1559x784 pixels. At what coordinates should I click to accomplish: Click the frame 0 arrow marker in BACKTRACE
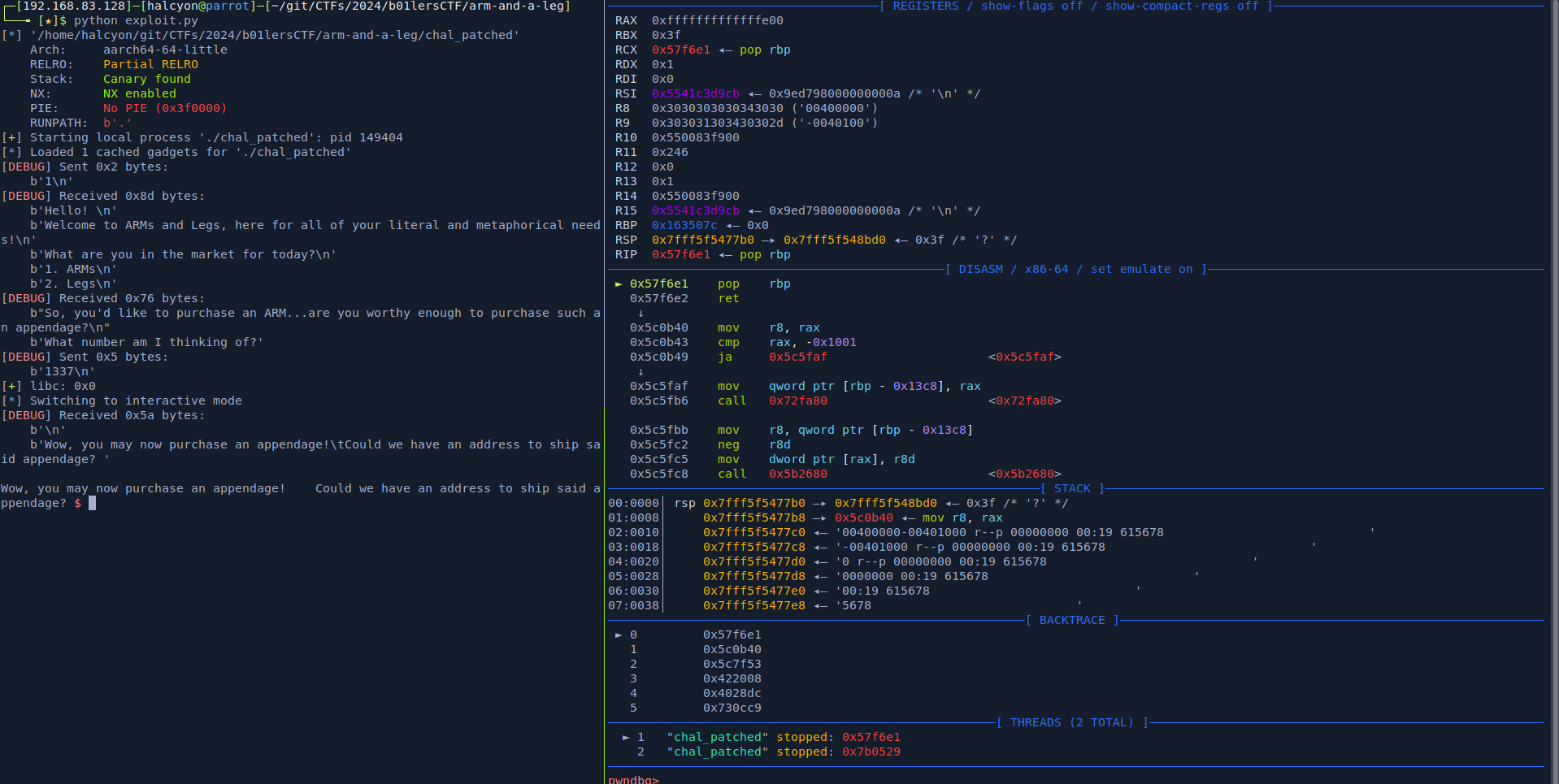(x=619, y=635)
